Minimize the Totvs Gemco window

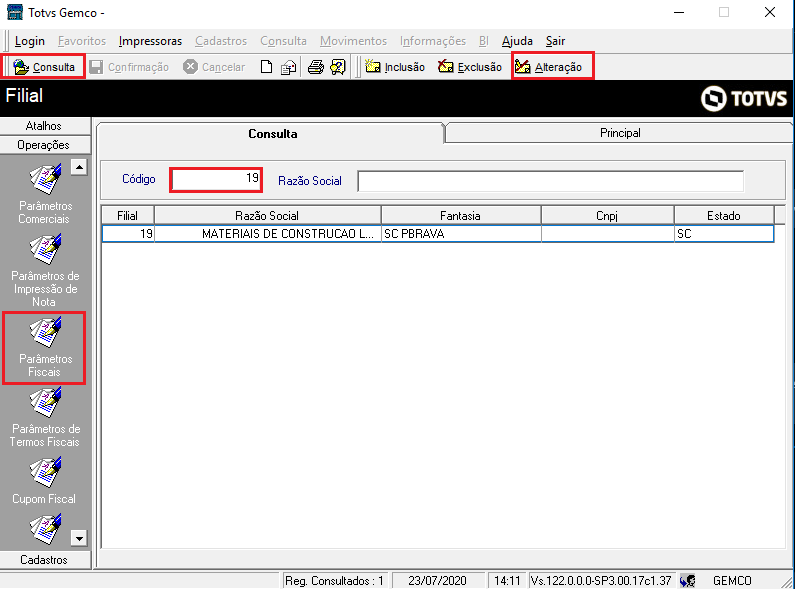[x=679, y=13]
